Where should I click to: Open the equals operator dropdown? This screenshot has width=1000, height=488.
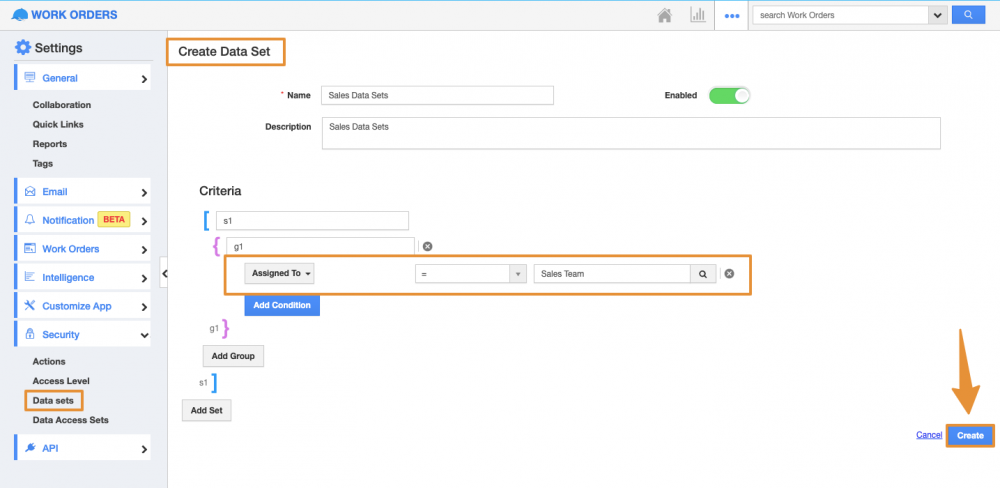click(470, 274)
